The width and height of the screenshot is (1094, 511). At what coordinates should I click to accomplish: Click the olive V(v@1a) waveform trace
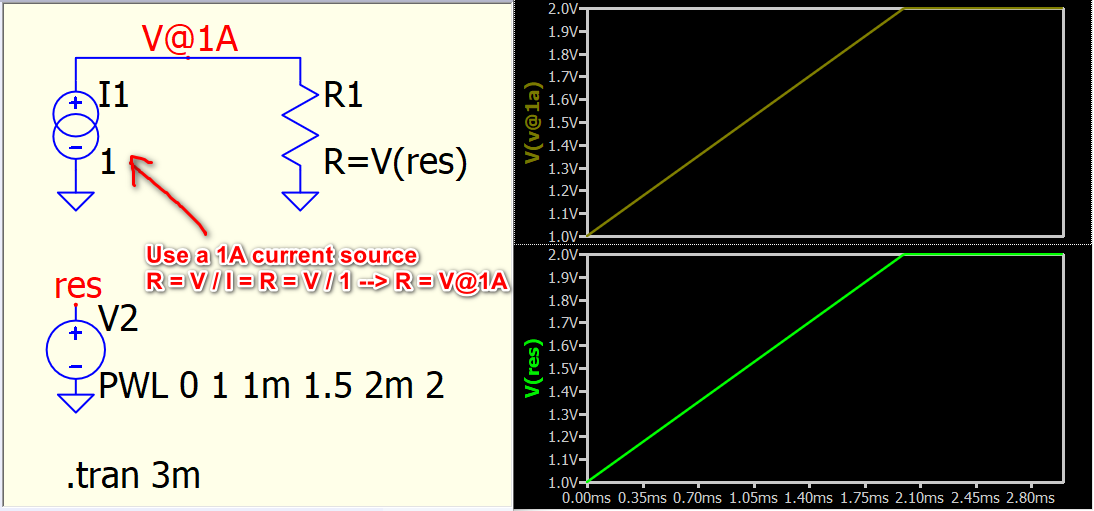pos(747,122)
